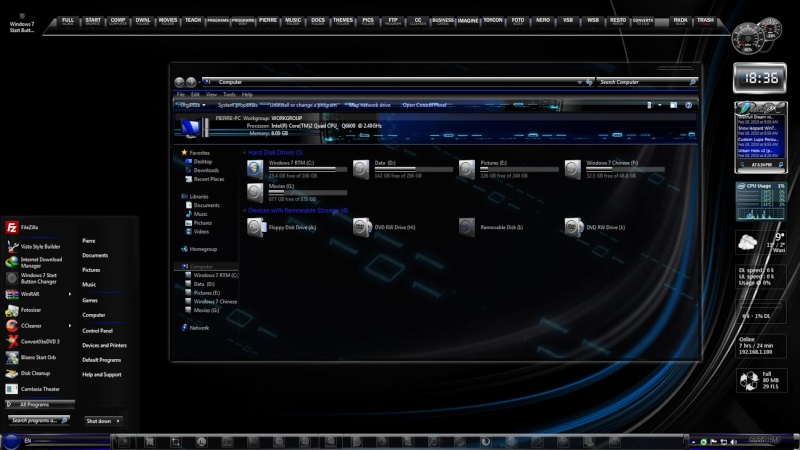Open NERO shortcut in top dock
800x450 pixels.
pyautogui.click(x=543, y=21)
